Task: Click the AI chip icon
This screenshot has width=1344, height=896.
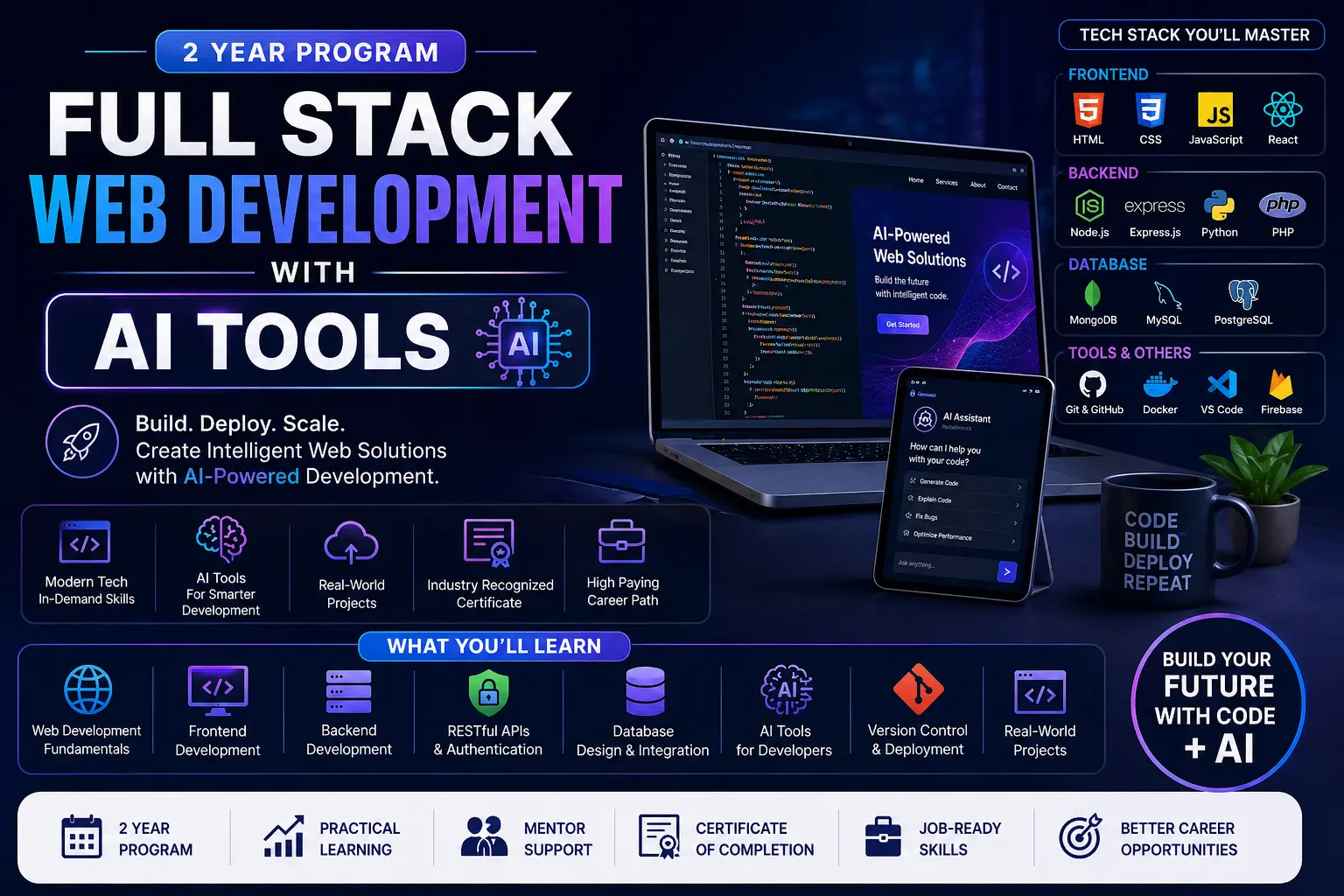Action: point(523,342)
